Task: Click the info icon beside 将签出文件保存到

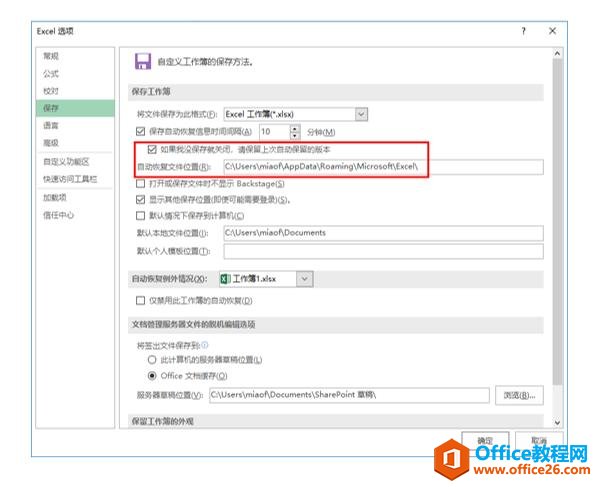Action: point(205,345)
